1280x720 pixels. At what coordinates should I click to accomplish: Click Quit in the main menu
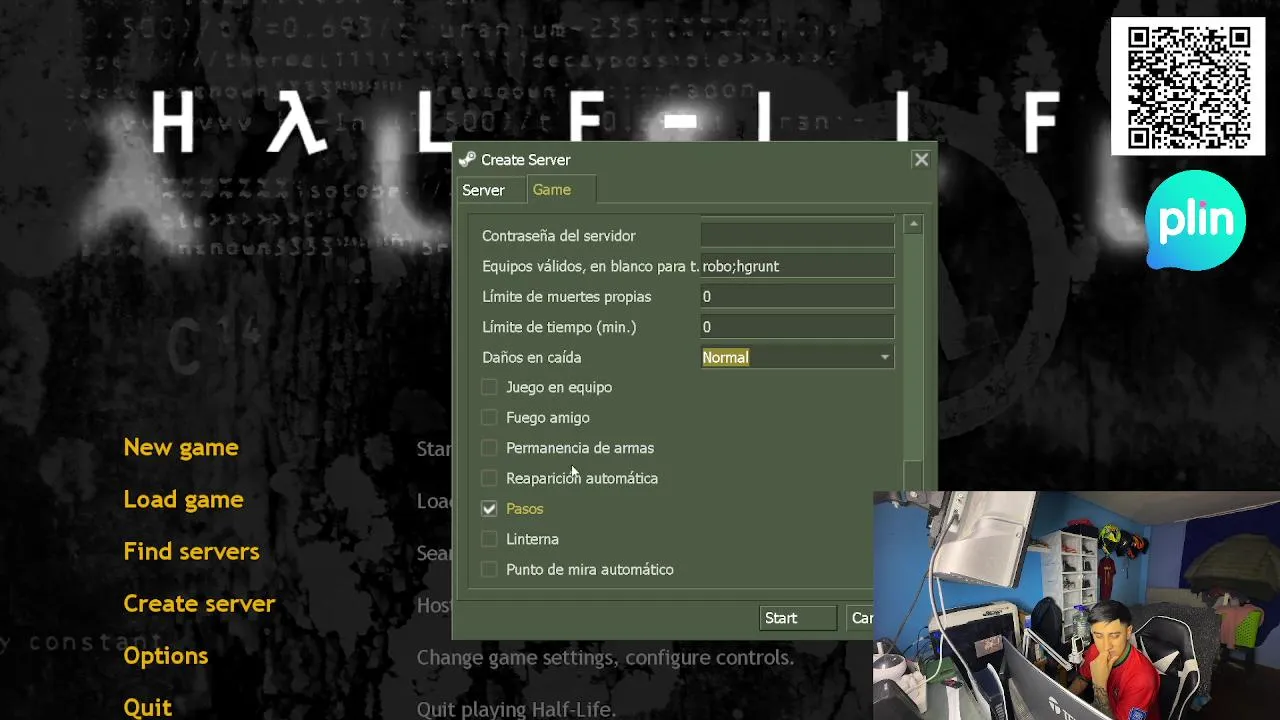(x=148, y=708)
